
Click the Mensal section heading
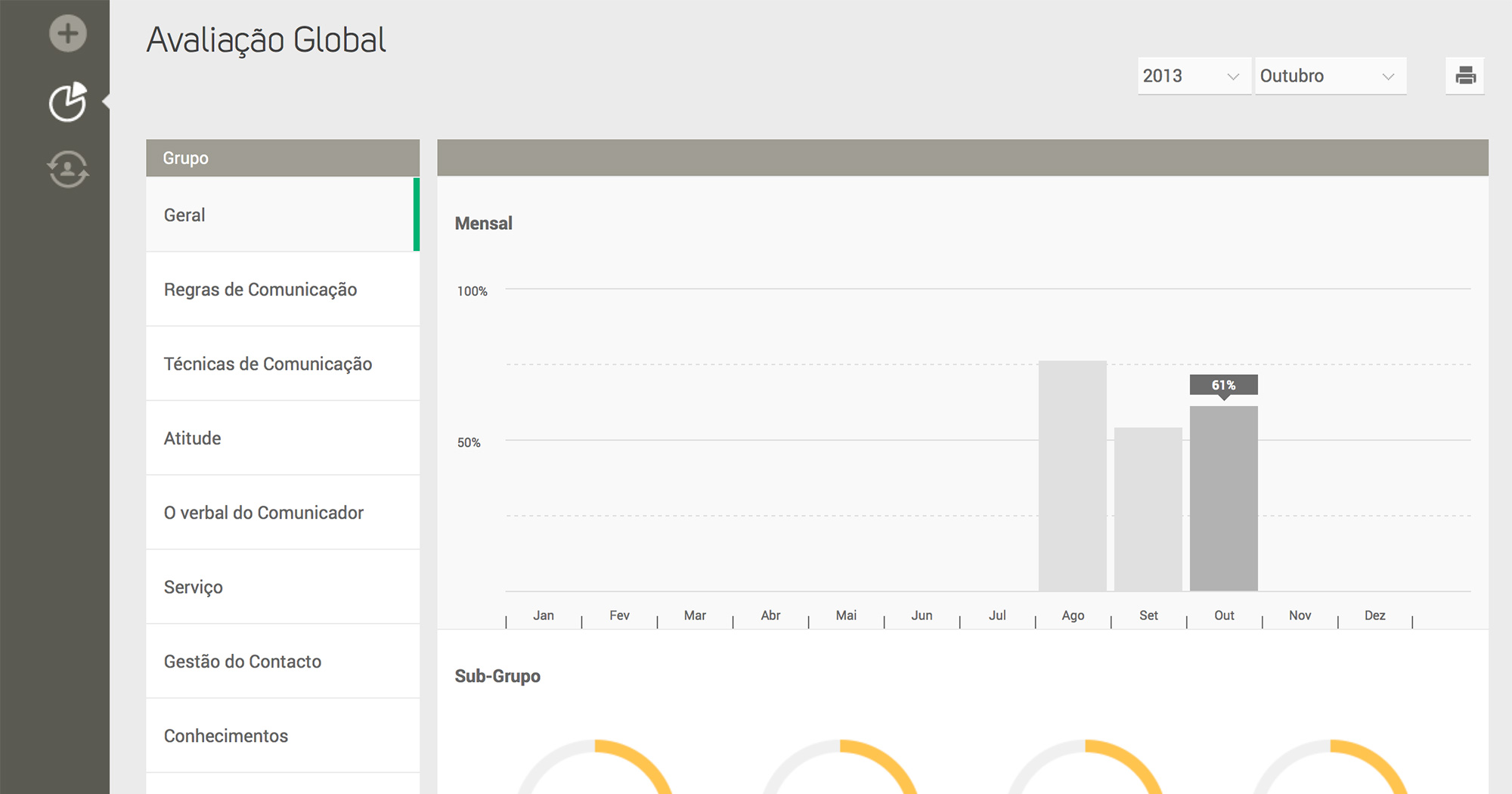(x=484, y=223)
